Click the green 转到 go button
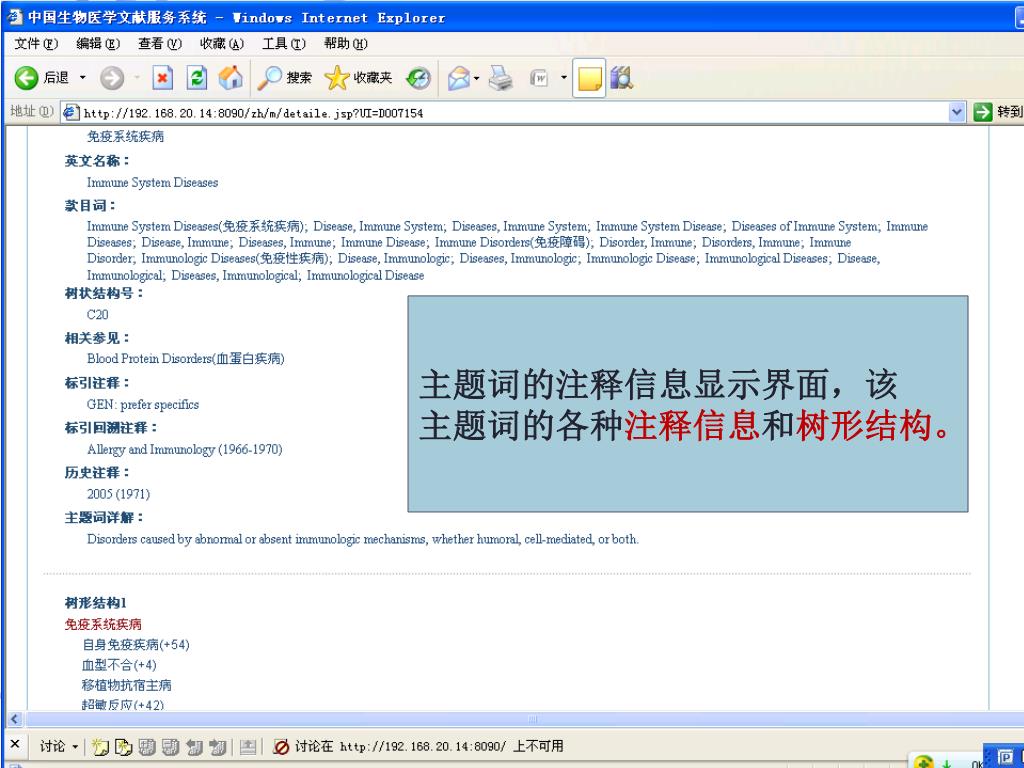Image resolution: width=1024 pixels, height=768 pixels. [997, 112]
